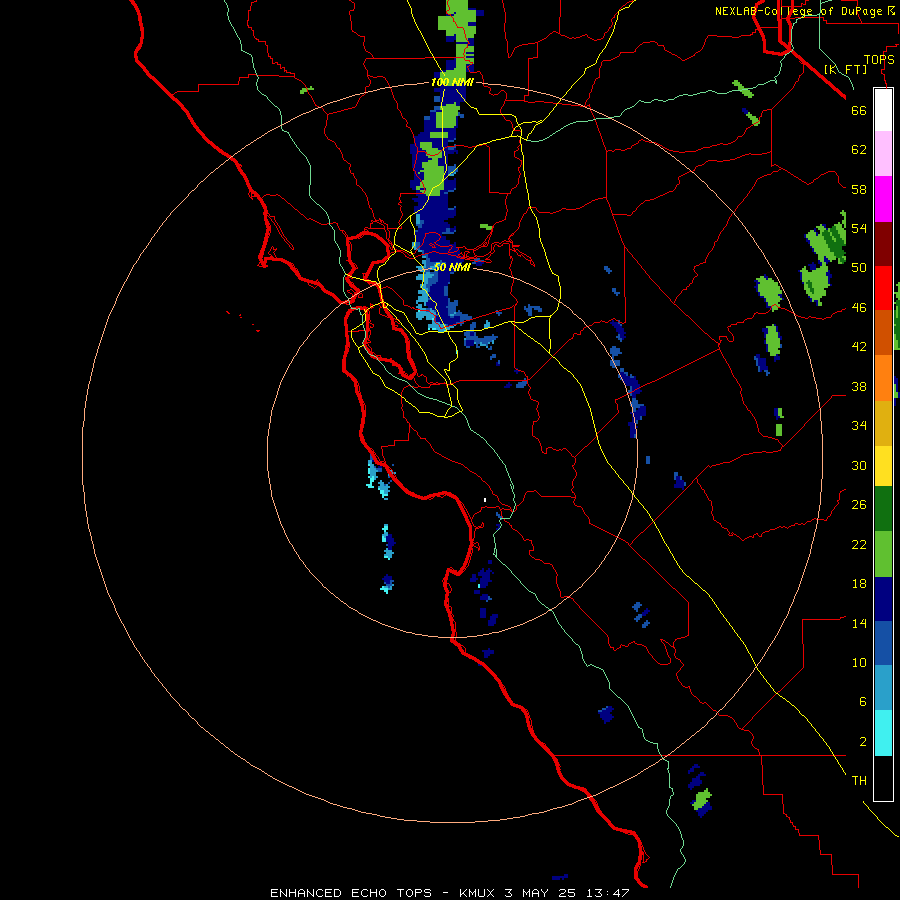This screenshot has width=900, height=900.
Task: Click the white 66 kft color swatch
Action: click(x=883, y=110)
